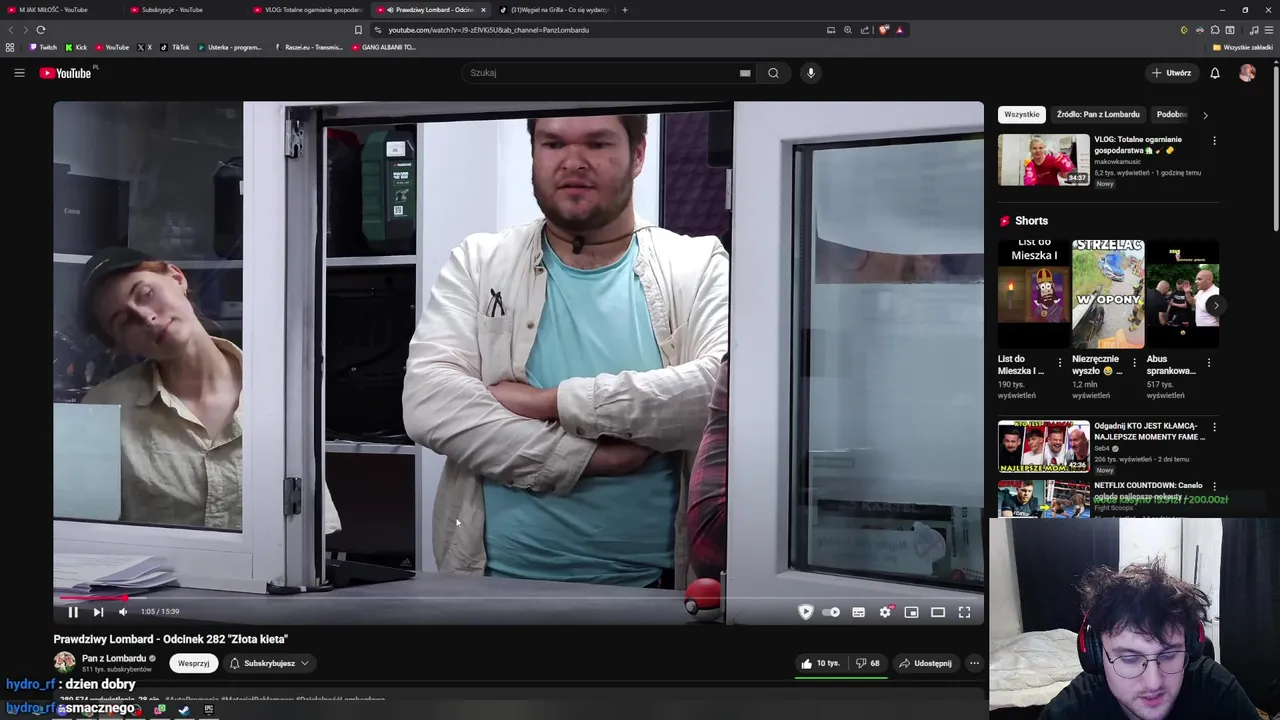The width and height of the screenshot is (1280, 720).
Task: Share video with Udostępnij button
Action: point(925,663)
